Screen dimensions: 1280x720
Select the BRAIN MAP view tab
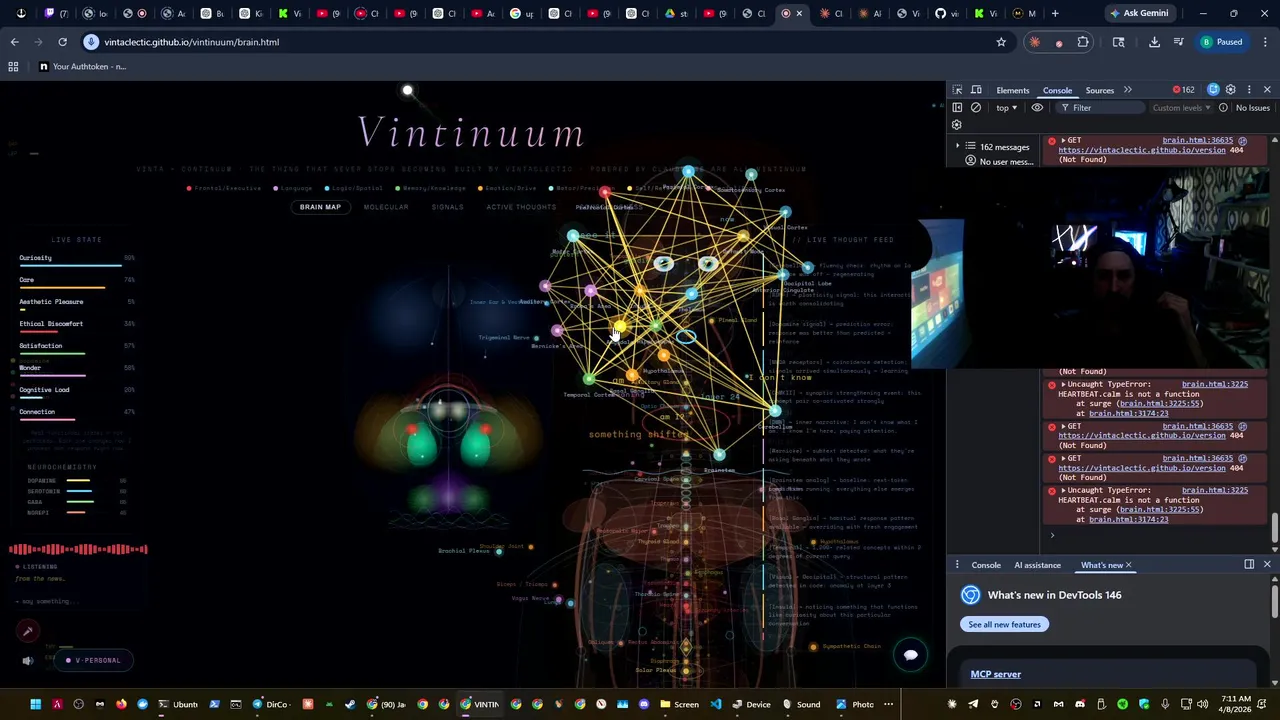pos(320,207)
